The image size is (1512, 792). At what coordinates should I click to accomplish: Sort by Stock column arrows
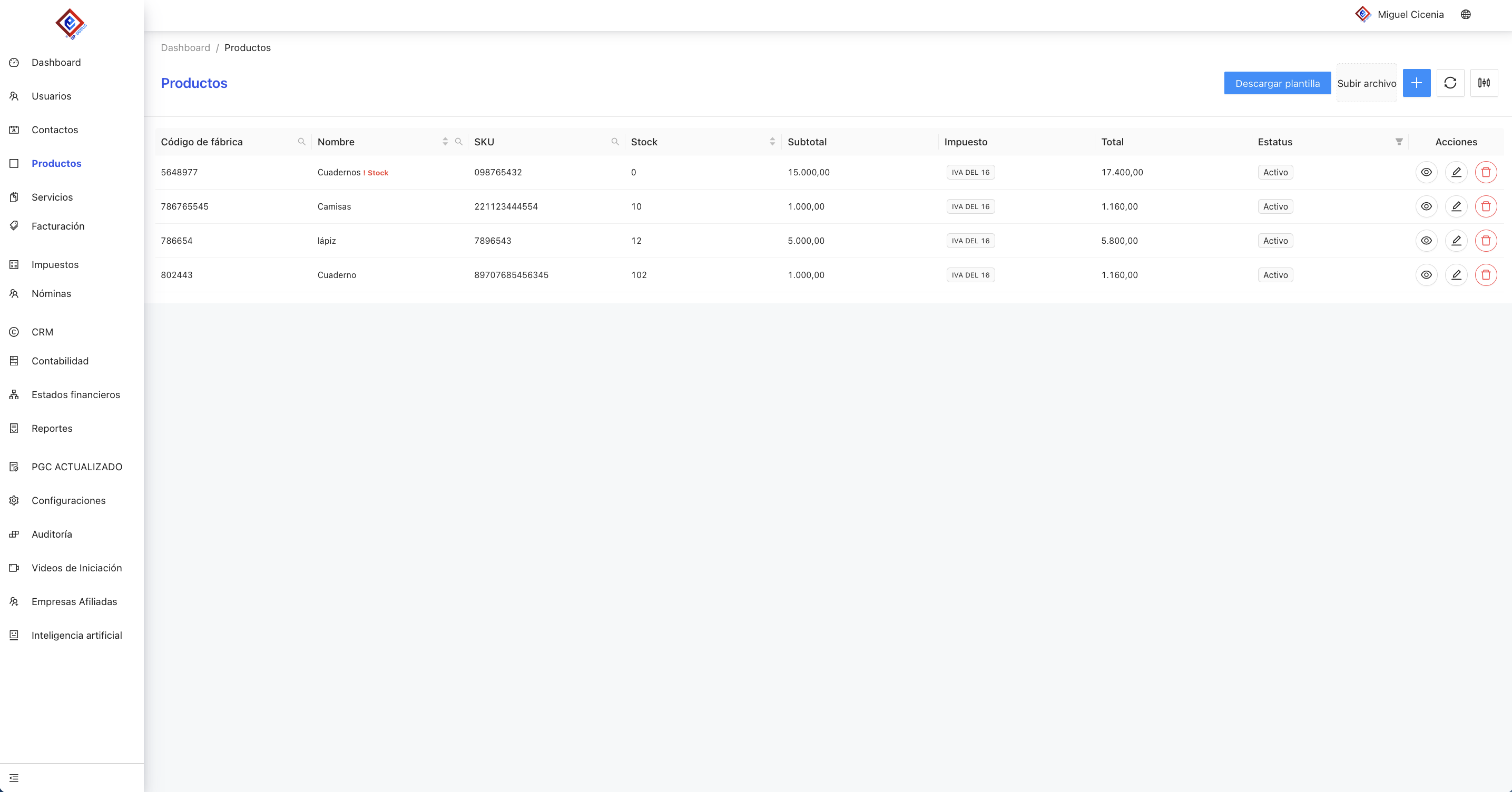pos(772,142)
